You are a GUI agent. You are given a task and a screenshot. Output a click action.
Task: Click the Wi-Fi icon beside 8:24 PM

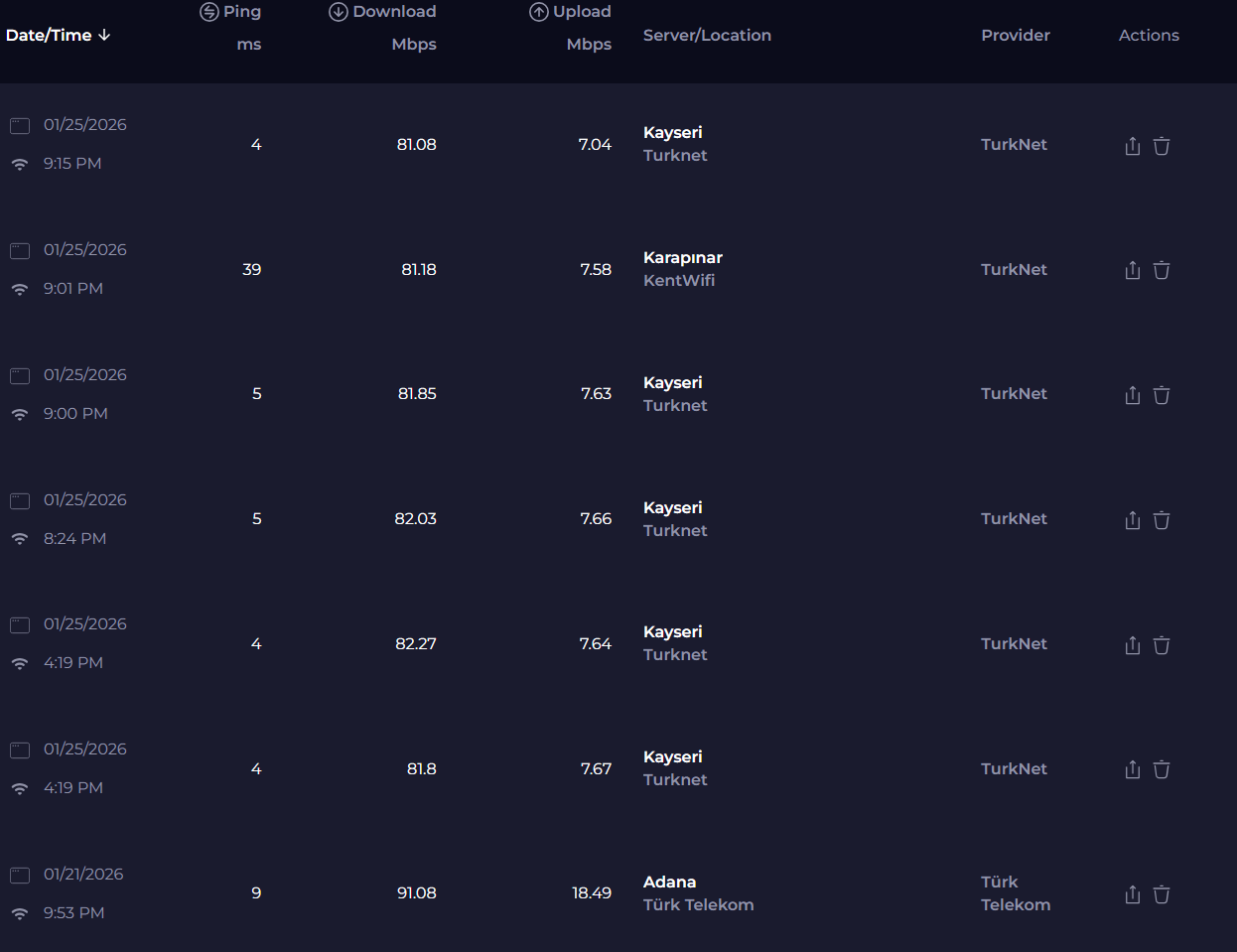20,539
